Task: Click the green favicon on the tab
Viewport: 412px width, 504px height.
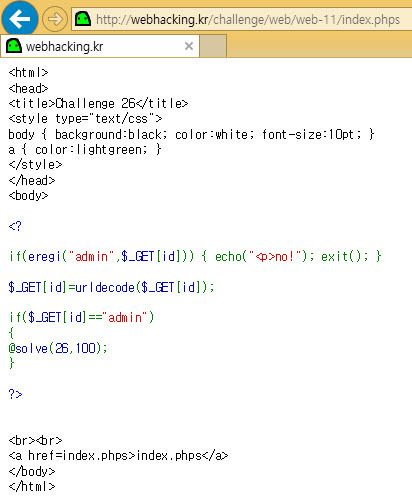Action: point(14,46)
